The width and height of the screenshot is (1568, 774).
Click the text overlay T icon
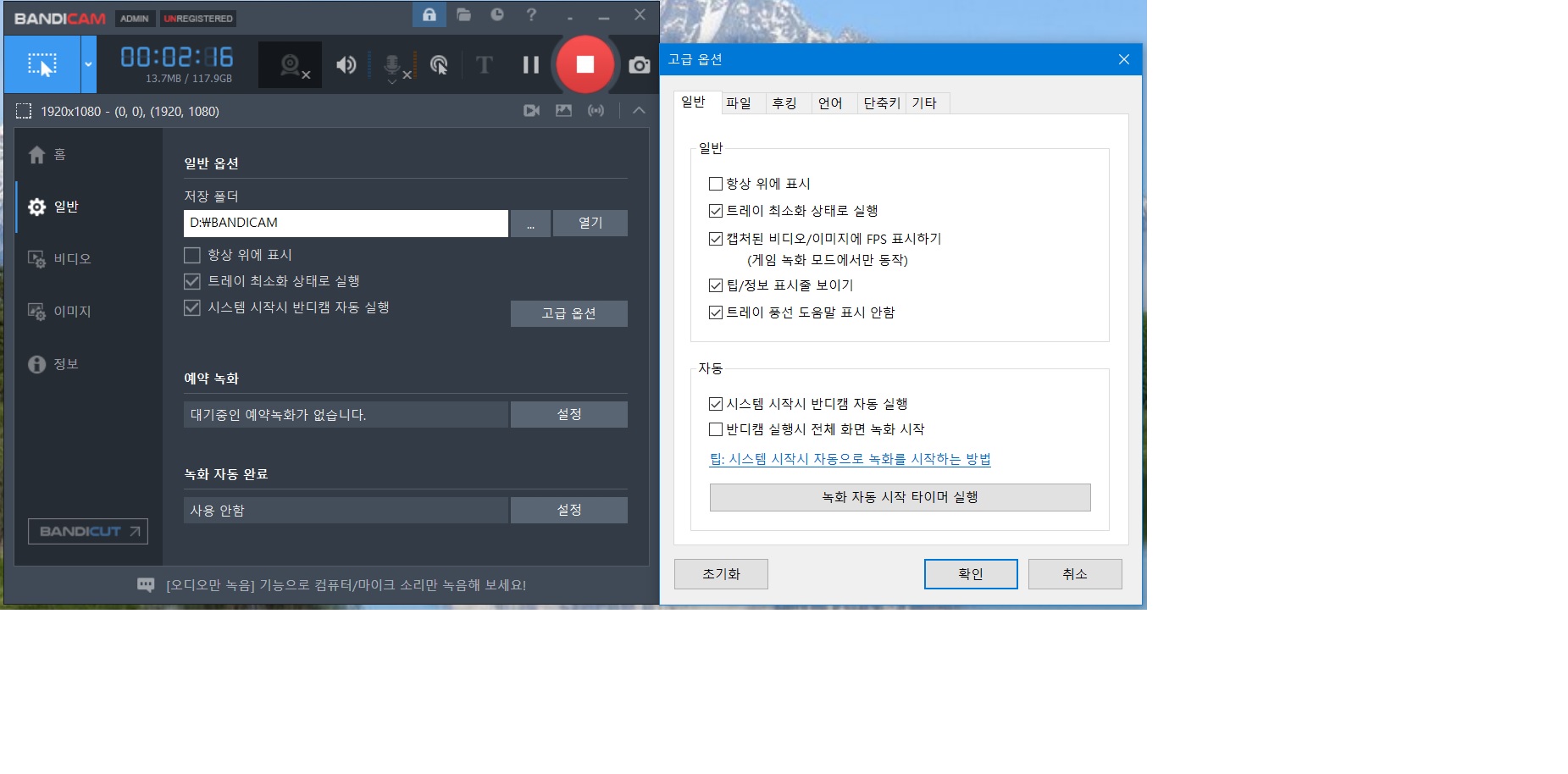pos(485,65)
